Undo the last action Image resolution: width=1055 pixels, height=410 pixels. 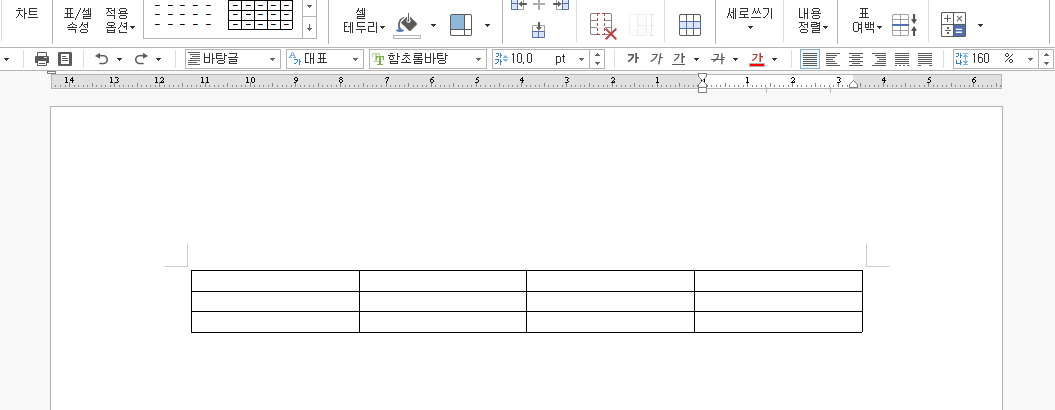coord(102,59)
